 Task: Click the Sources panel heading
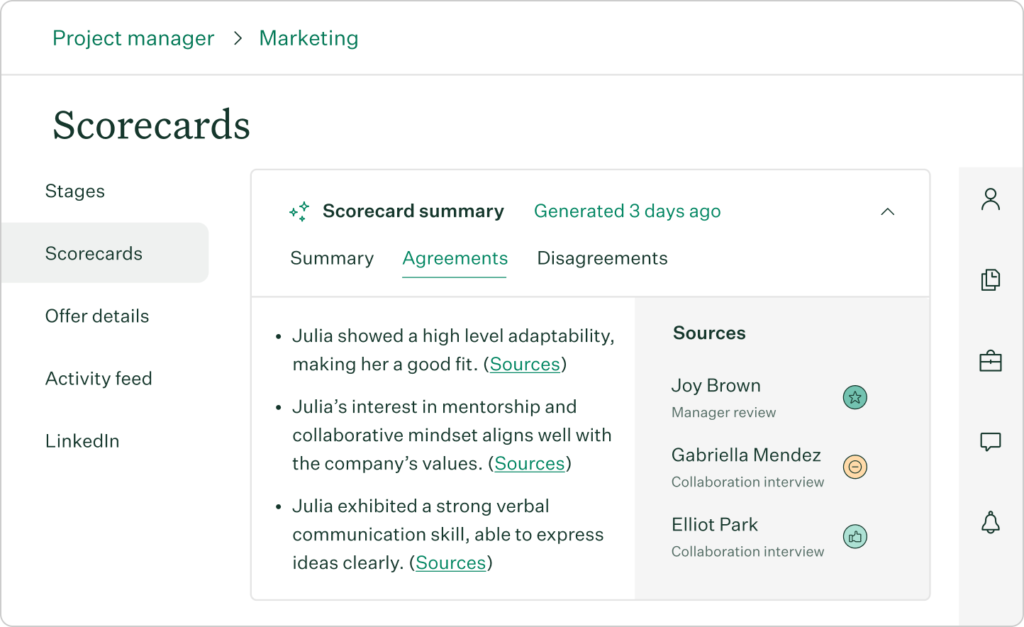click(x=709, y=333)
